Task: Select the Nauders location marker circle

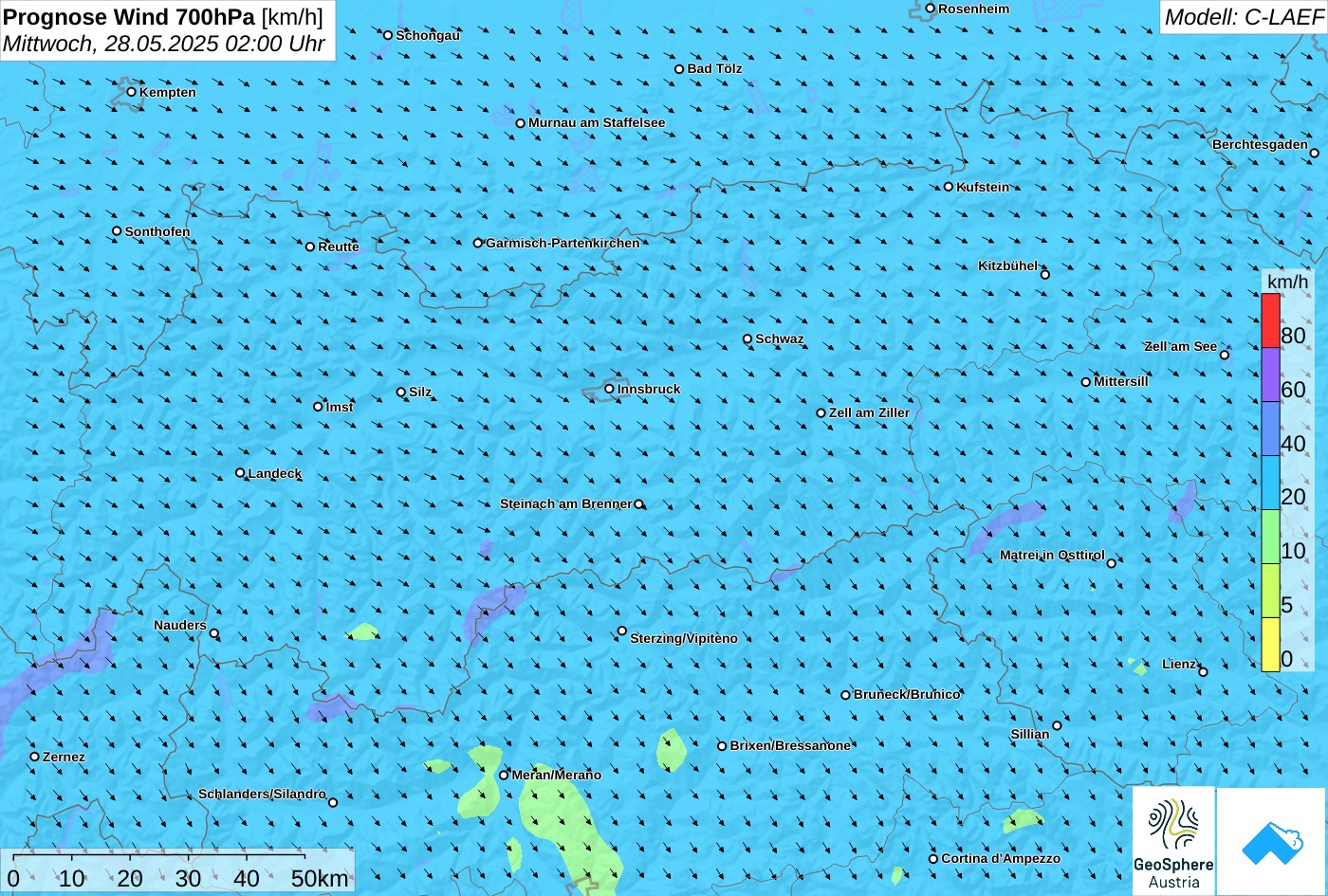Action: 213,633
